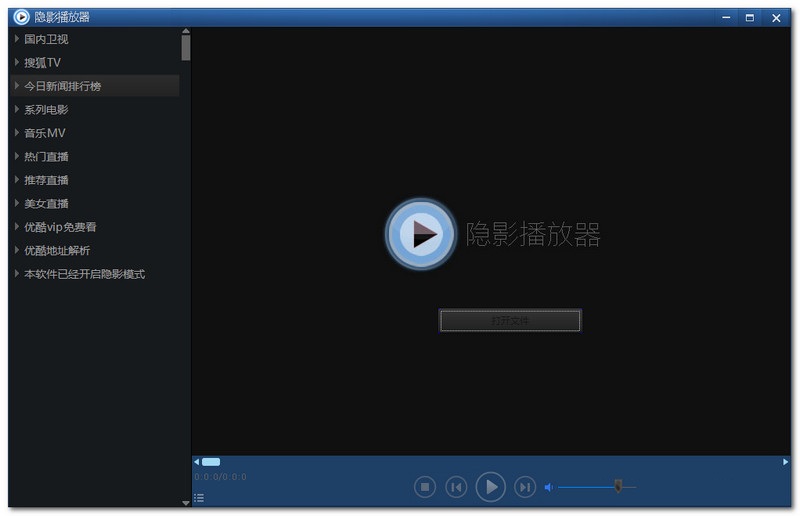The width and height of the screenshot is (800, 516).
Task: Expand the 今日新闻排行榜 arrow
Action: tap(17, 85)
